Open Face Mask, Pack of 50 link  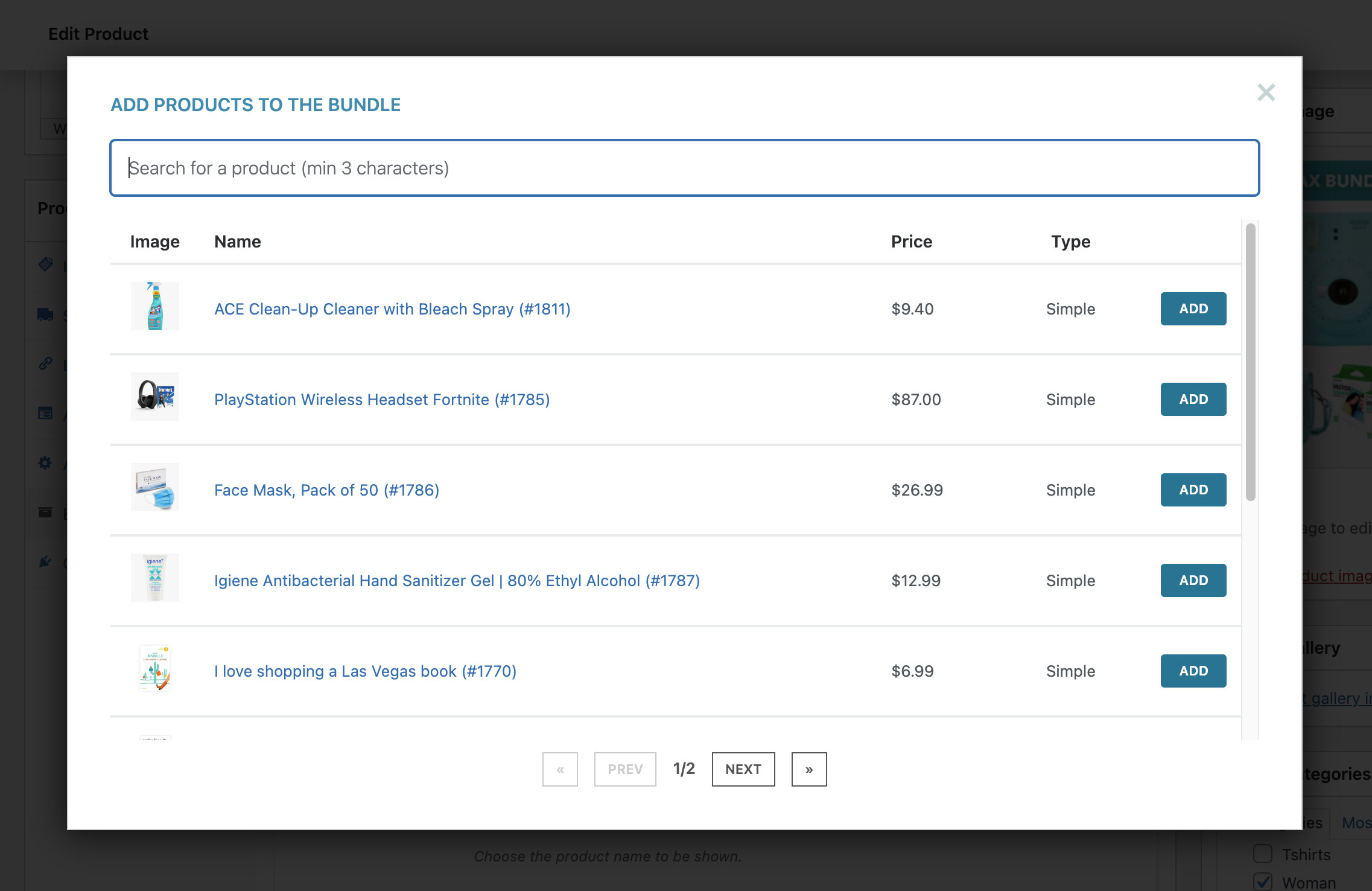click(326, 490)
